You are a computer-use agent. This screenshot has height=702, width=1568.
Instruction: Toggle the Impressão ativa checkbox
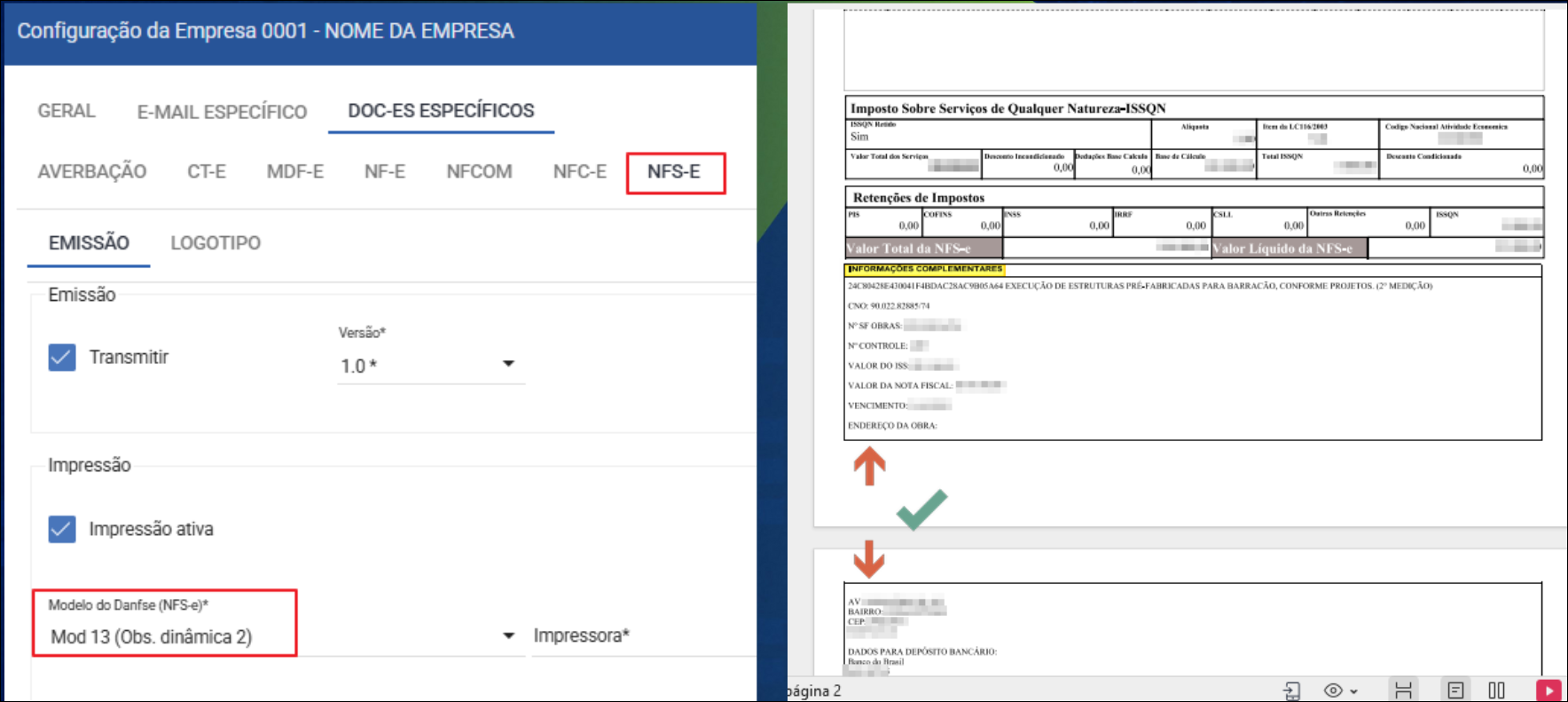pos(62,529)
